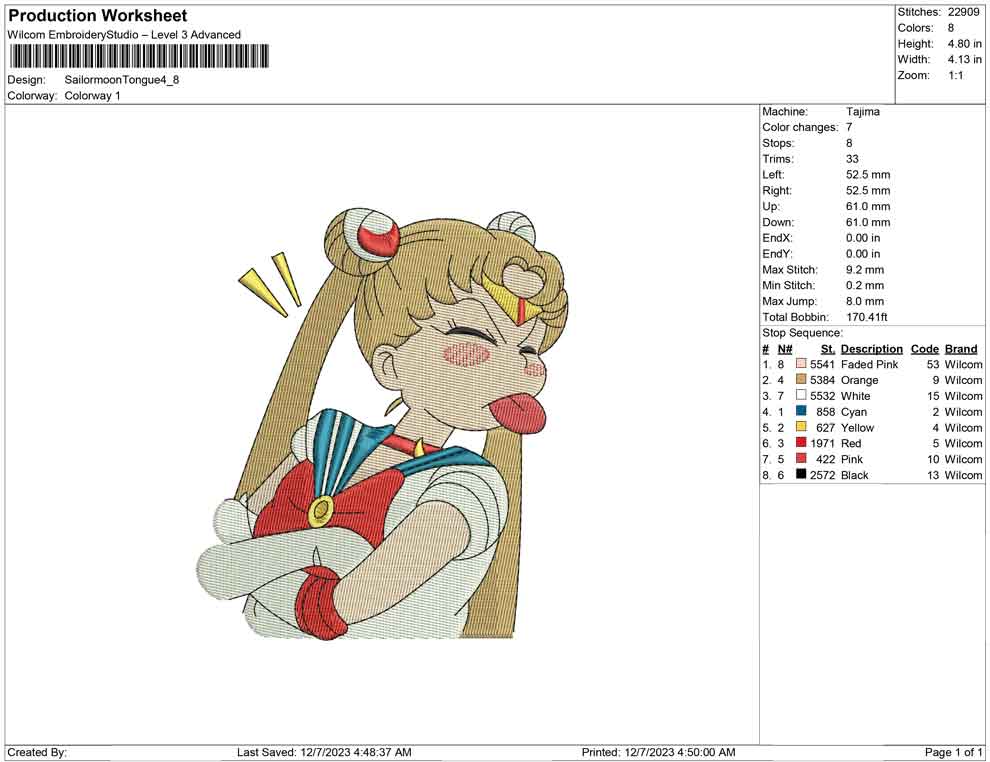Click the 'St.' column header
The height and width of the screenshot is (762, 990).
pyautogui.click(x=828, y=349)
